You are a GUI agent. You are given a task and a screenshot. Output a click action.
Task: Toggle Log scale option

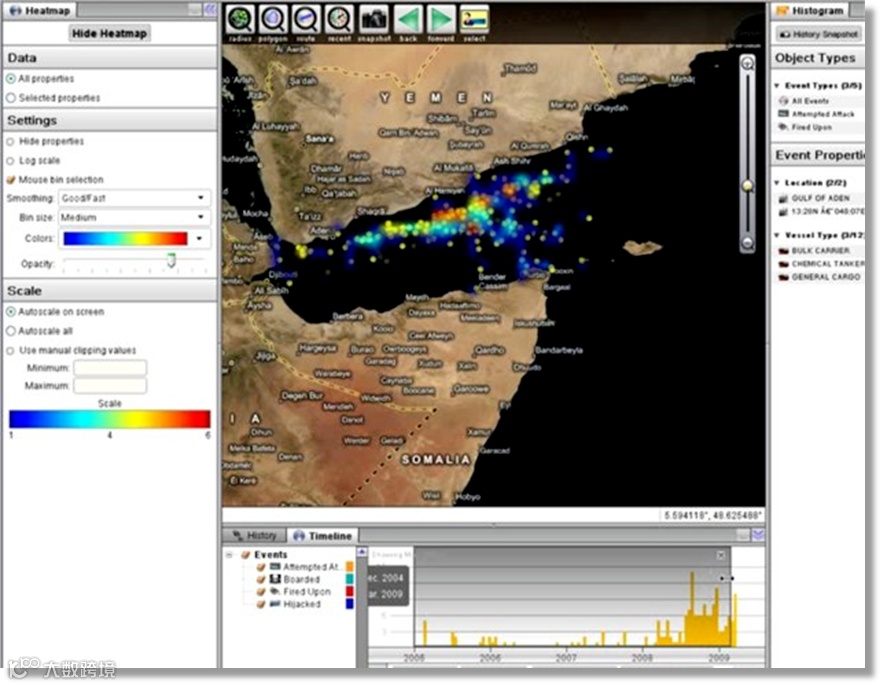[x=10, y=161]
